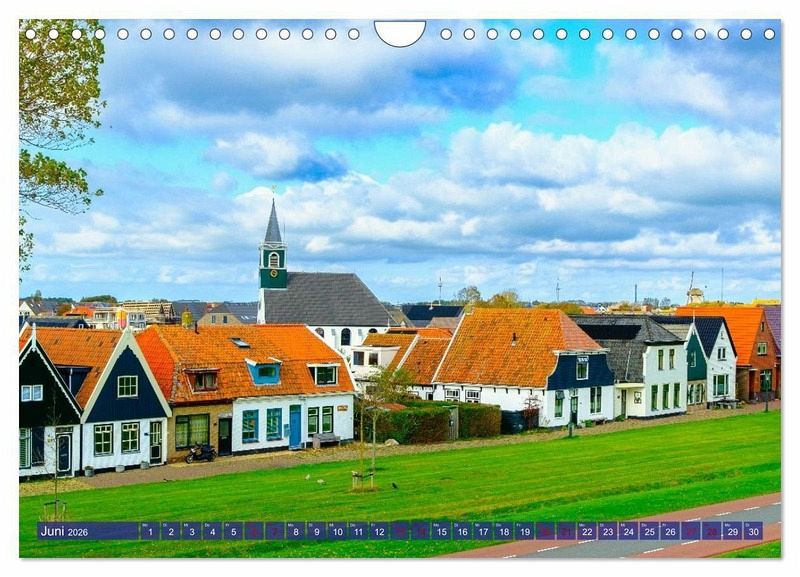Select date cell 24 in the calendar strip

coord(629,531)
